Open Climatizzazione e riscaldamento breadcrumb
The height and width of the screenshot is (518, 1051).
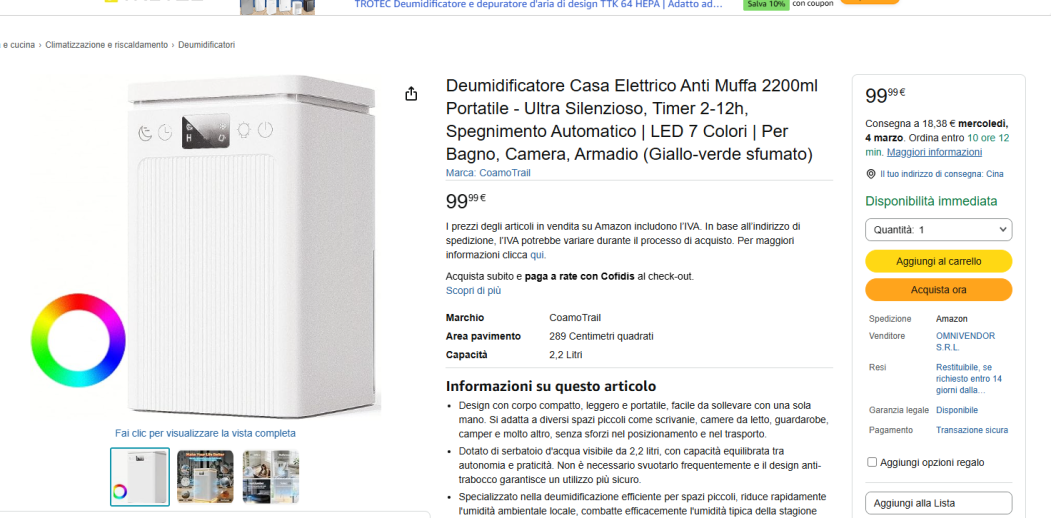107,45
